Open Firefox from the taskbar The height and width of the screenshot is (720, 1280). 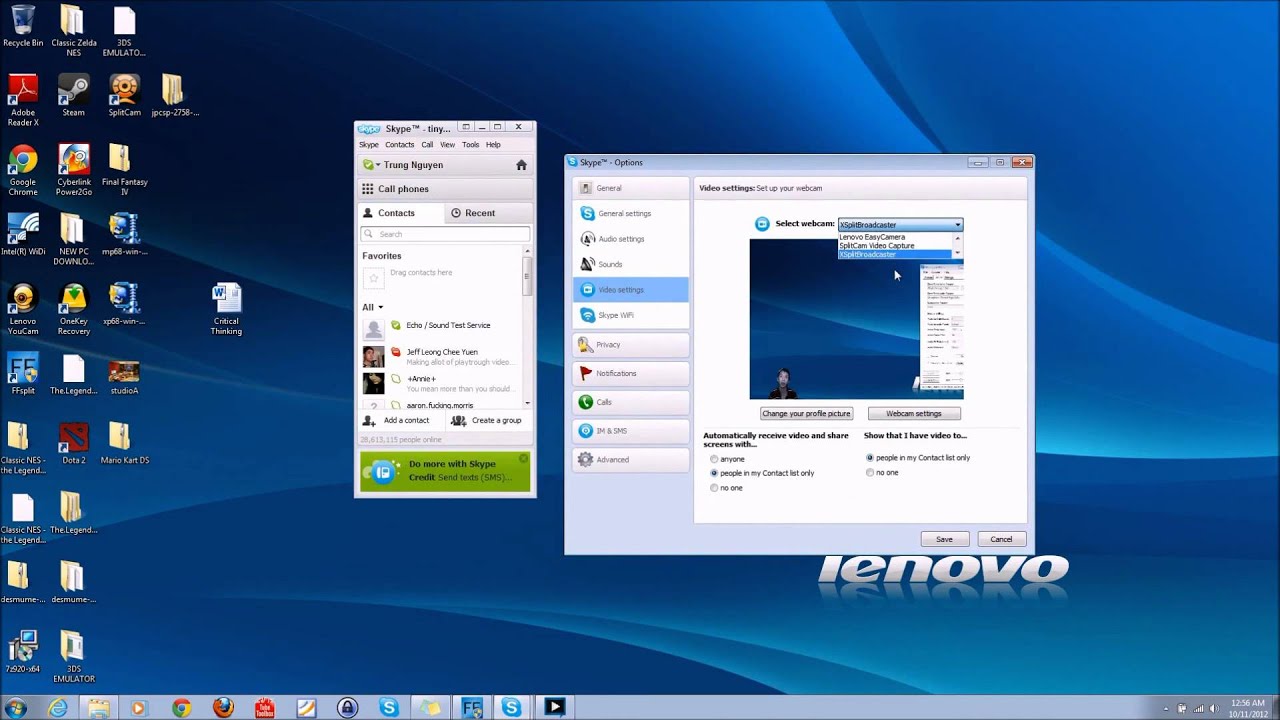(223, 707)
